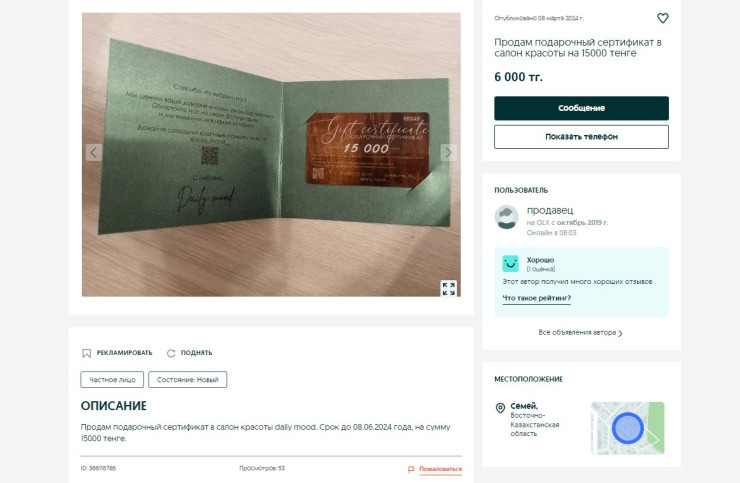Open the photo in fullscreen view

coord(448,288)
